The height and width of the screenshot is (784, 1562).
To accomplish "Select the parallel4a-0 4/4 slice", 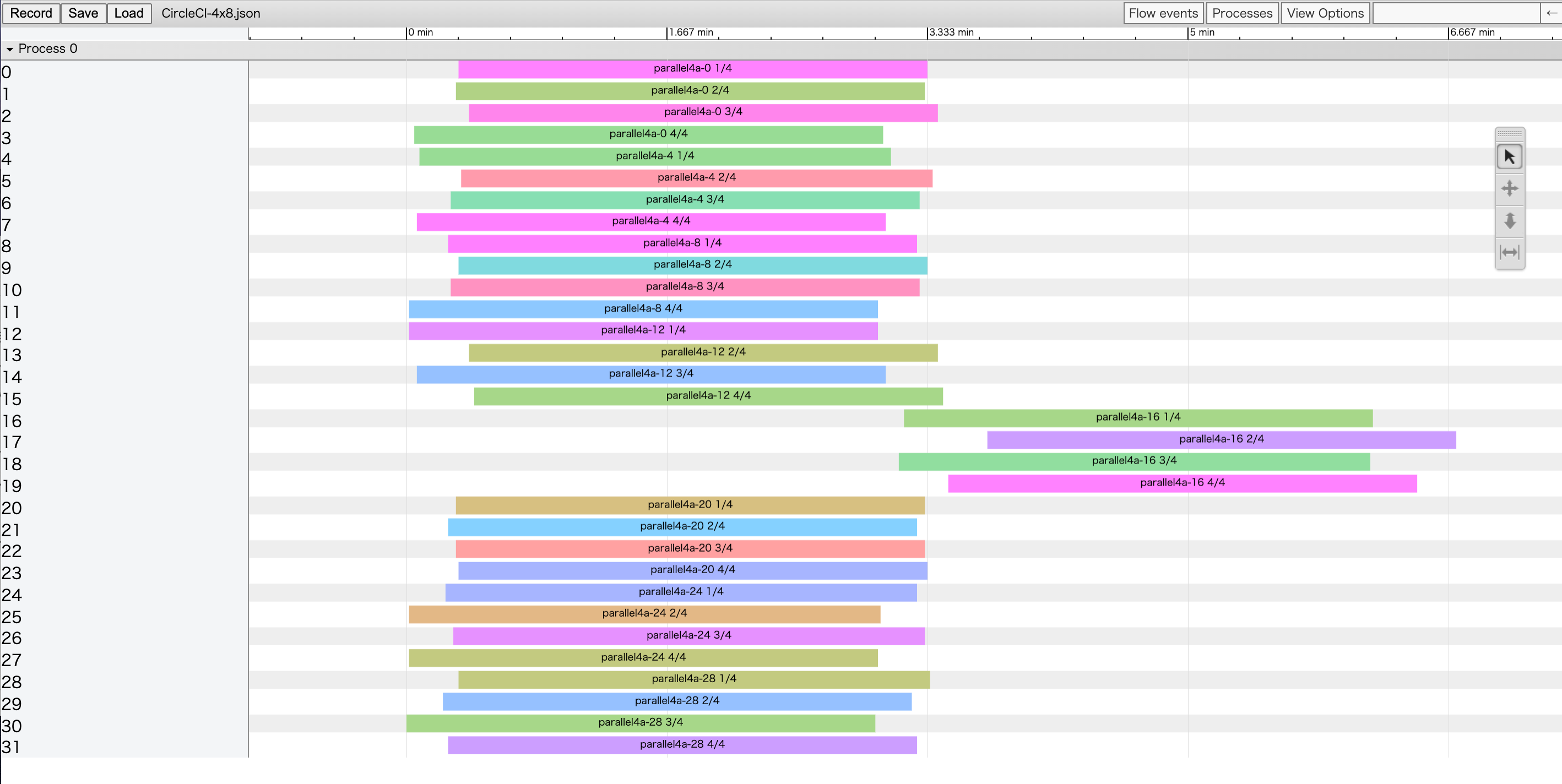I will pyautogui.click(x=648, y=134).
